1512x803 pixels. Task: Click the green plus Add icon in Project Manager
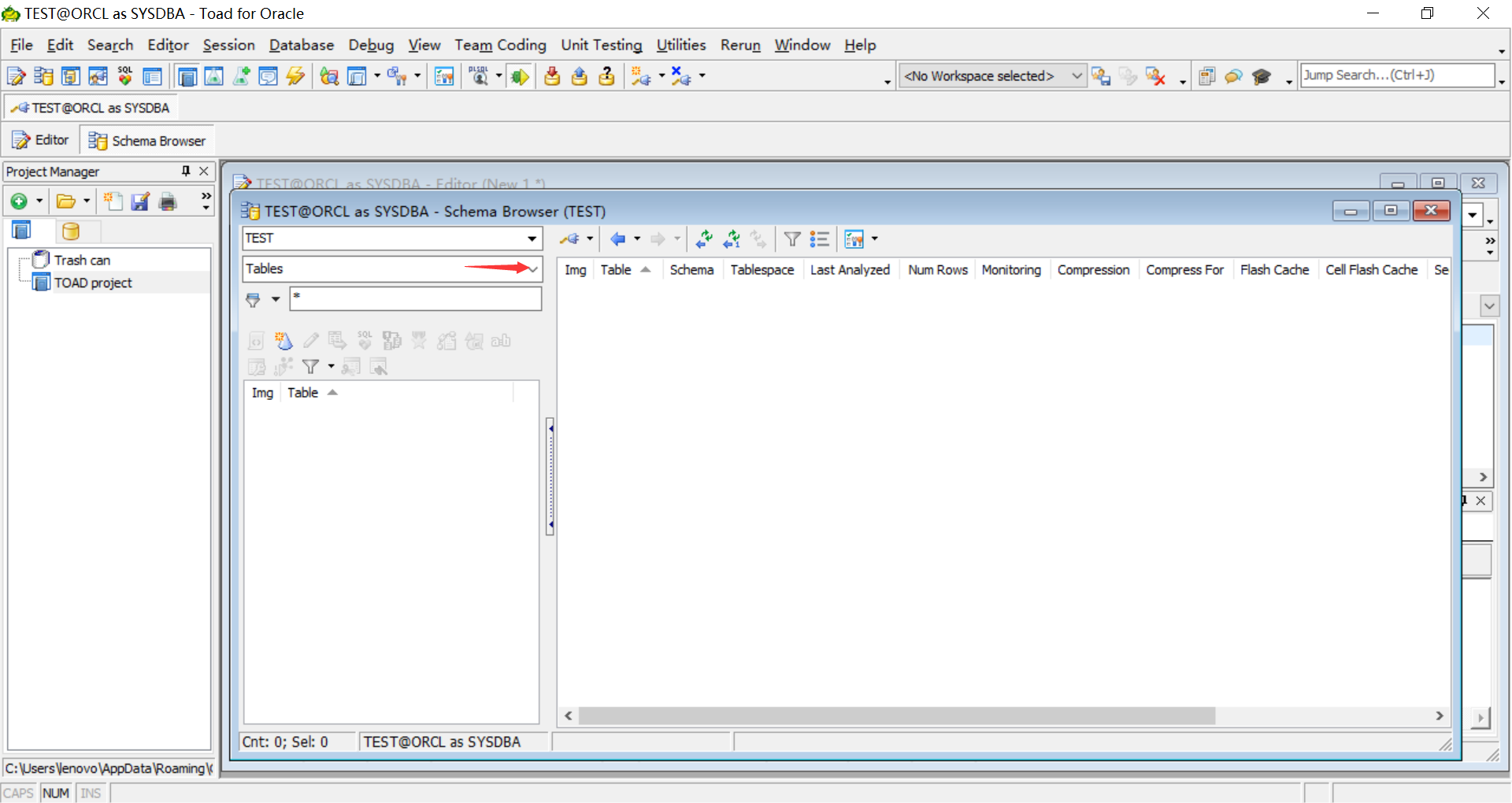19,202
